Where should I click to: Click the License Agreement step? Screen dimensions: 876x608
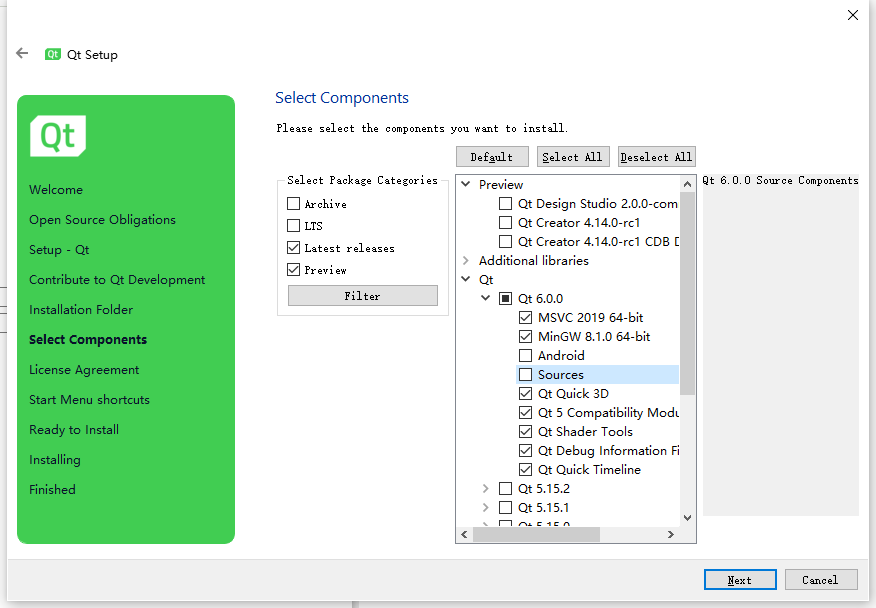point(84,370)
